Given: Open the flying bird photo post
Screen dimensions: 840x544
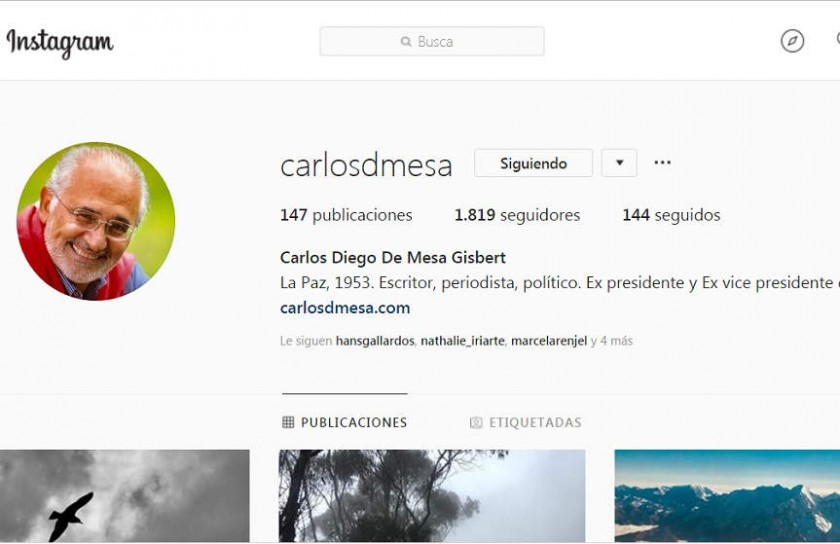Looking at the screenshot, I should 124,496.
